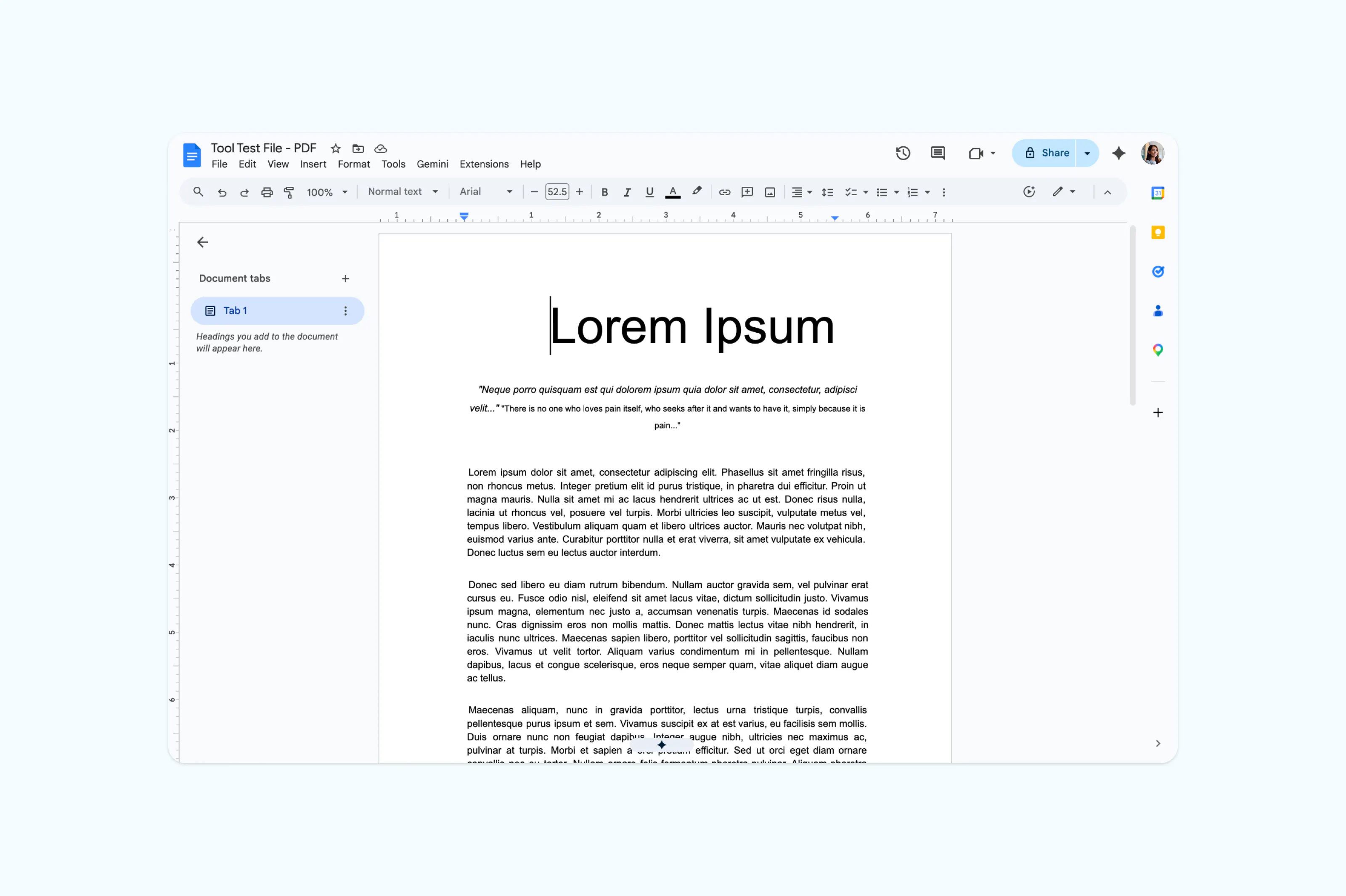Open line and paragraph spacing
Image resolution: width=1346 pixels, height=896 pixels.
coord(827,193)
